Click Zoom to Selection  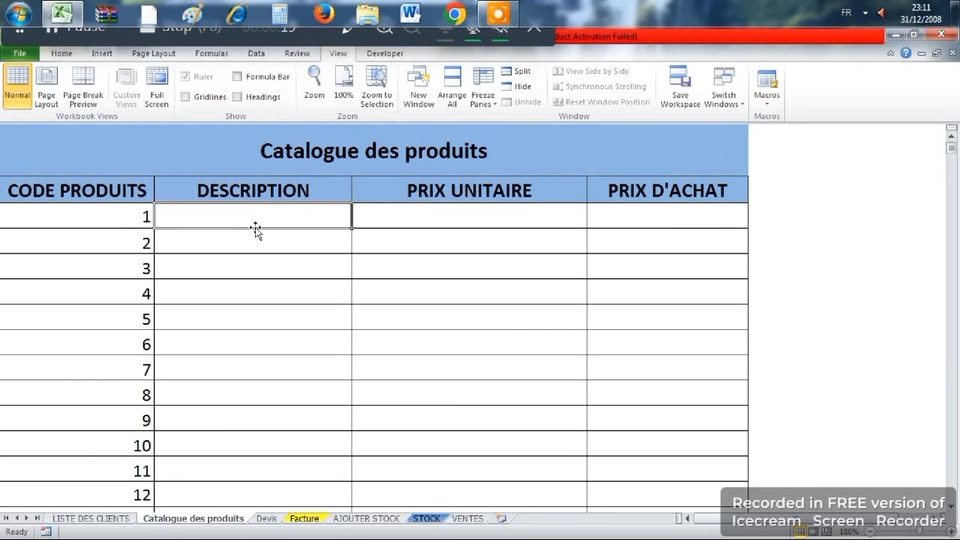[x=377, y=86]
